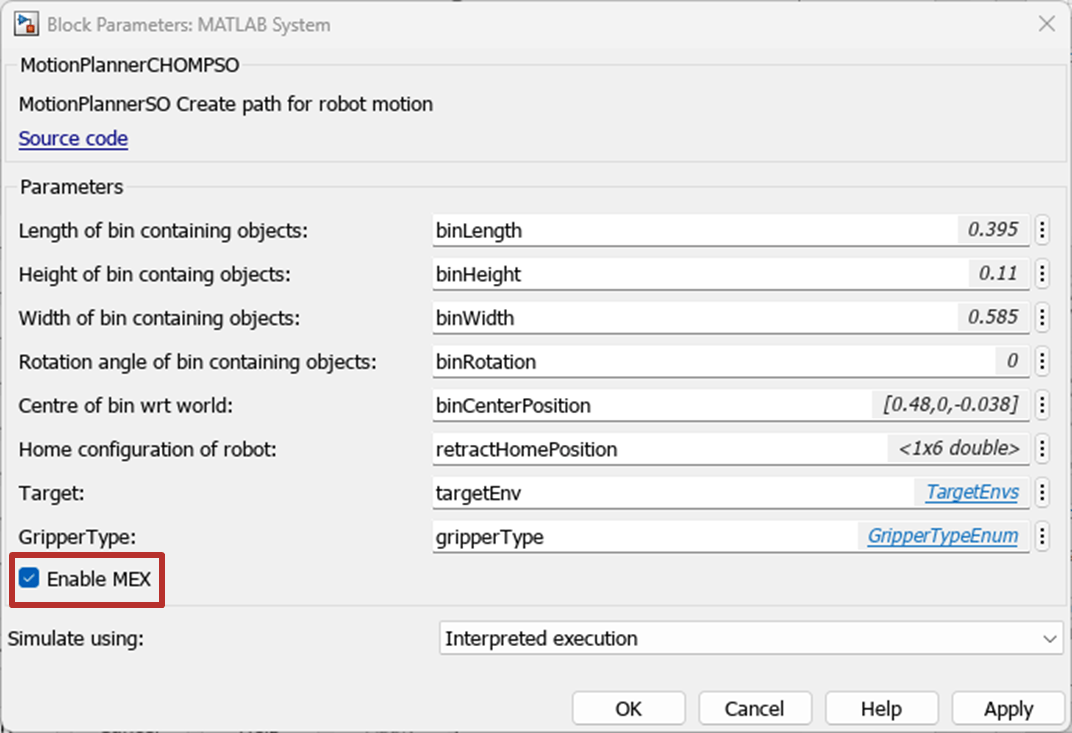Open Help for this block
The height and width of the screenshot is (733, 1072).
point(881,709)
